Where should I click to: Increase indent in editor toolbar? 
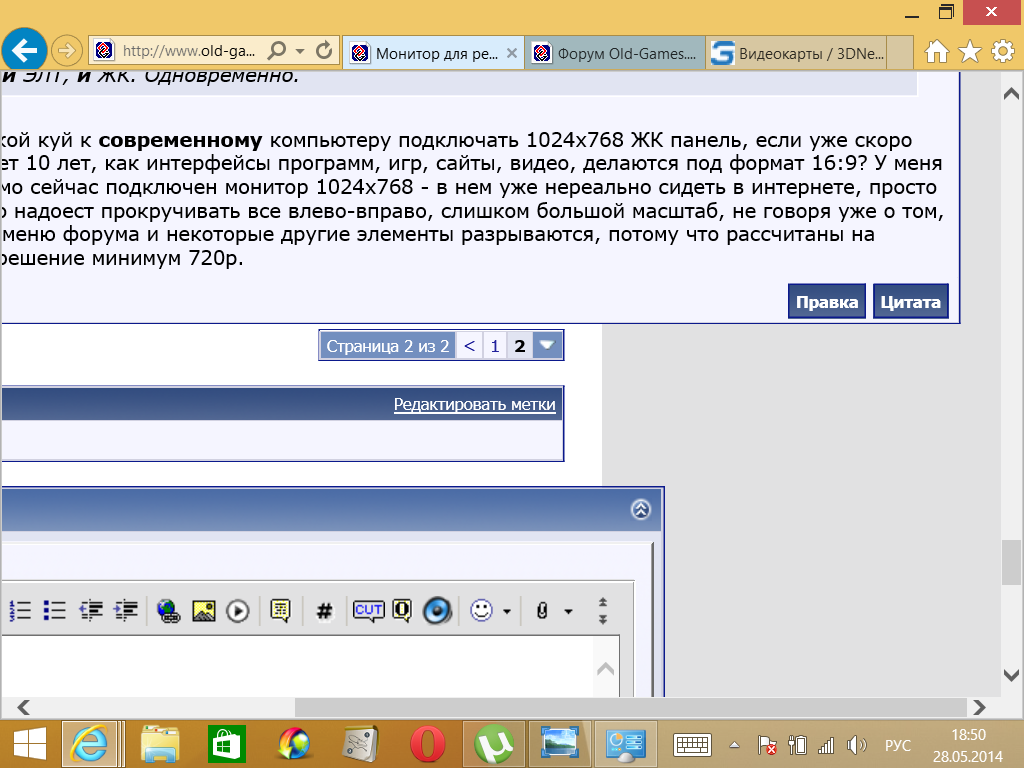(125, 611)
